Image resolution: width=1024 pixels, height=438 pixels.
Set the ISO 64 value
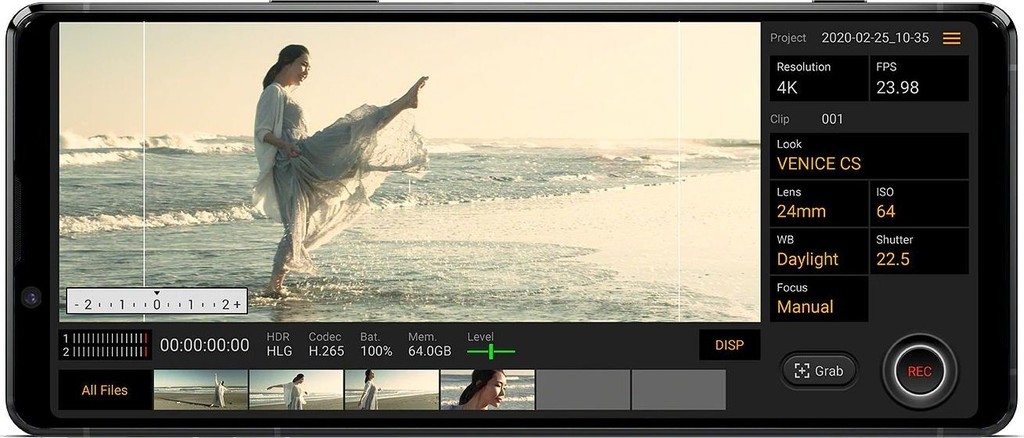918,203
